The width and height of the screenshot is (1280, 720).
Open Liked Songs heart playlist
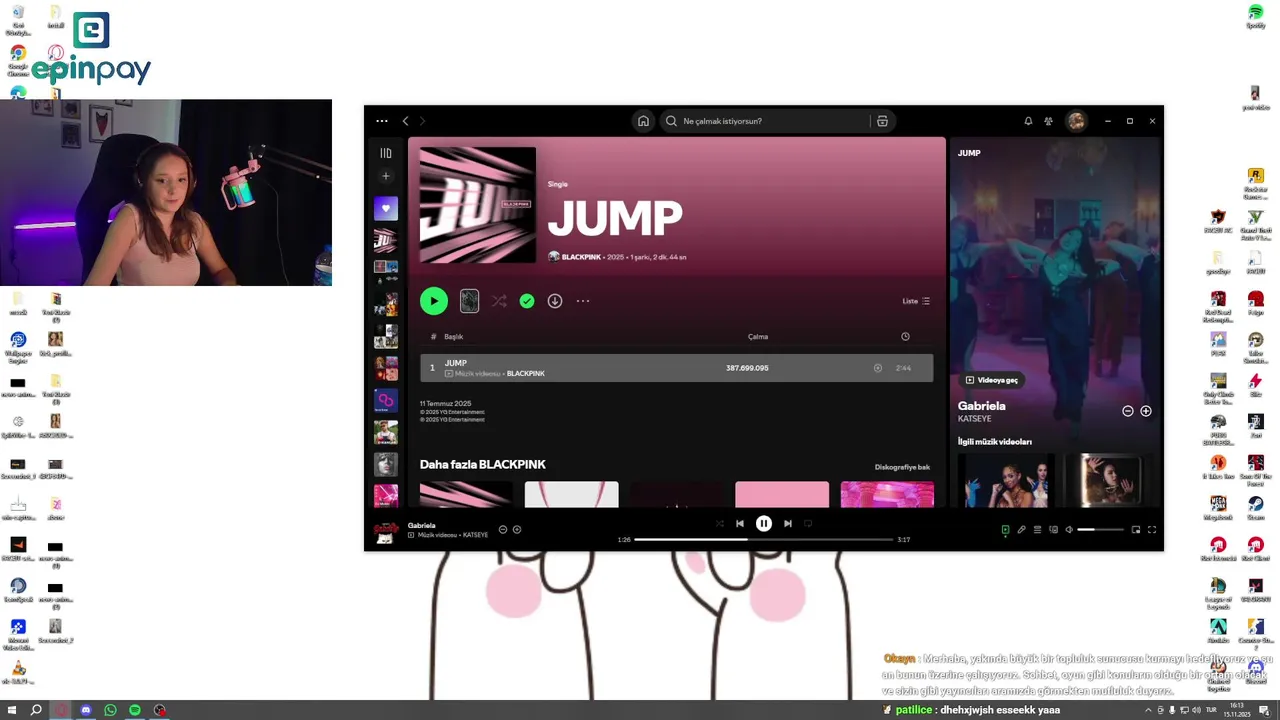pyautogui.click(x=386, y=208)
